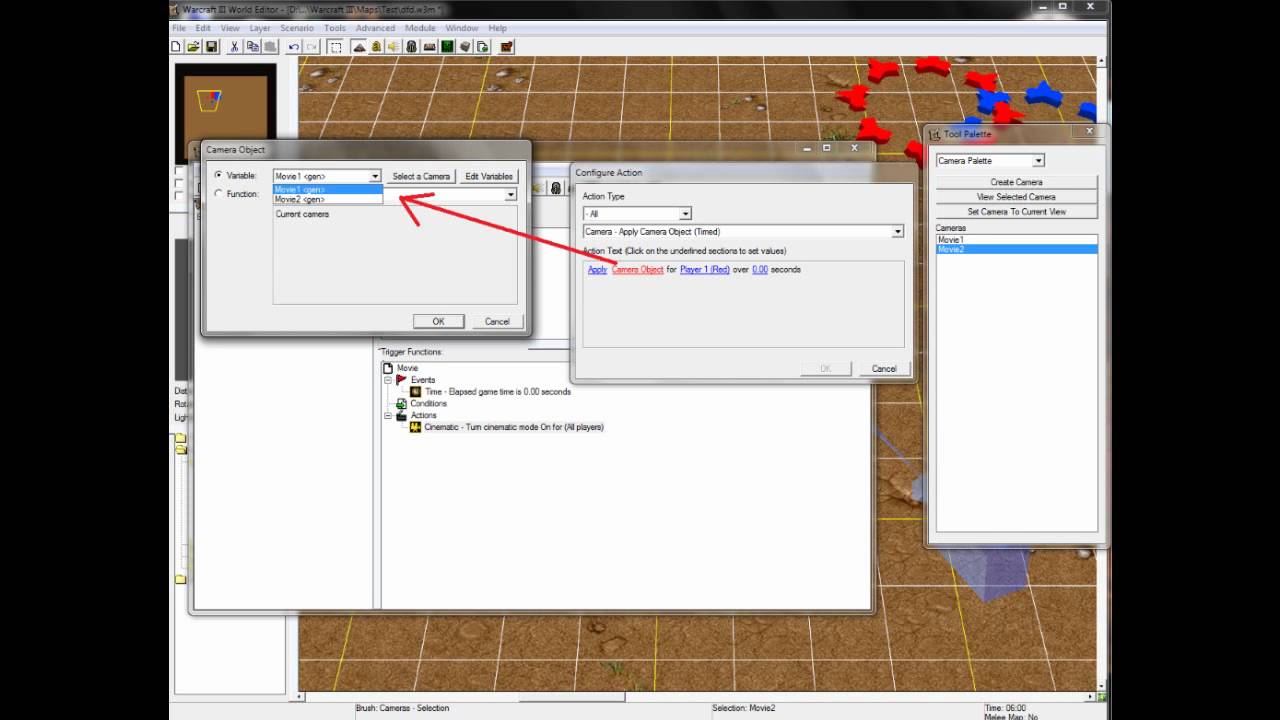Viewport: 1280px width, 720px height.
Task: Cancel the Camera Object dialog
Action: pyautogui.click(x=497, y=321)
